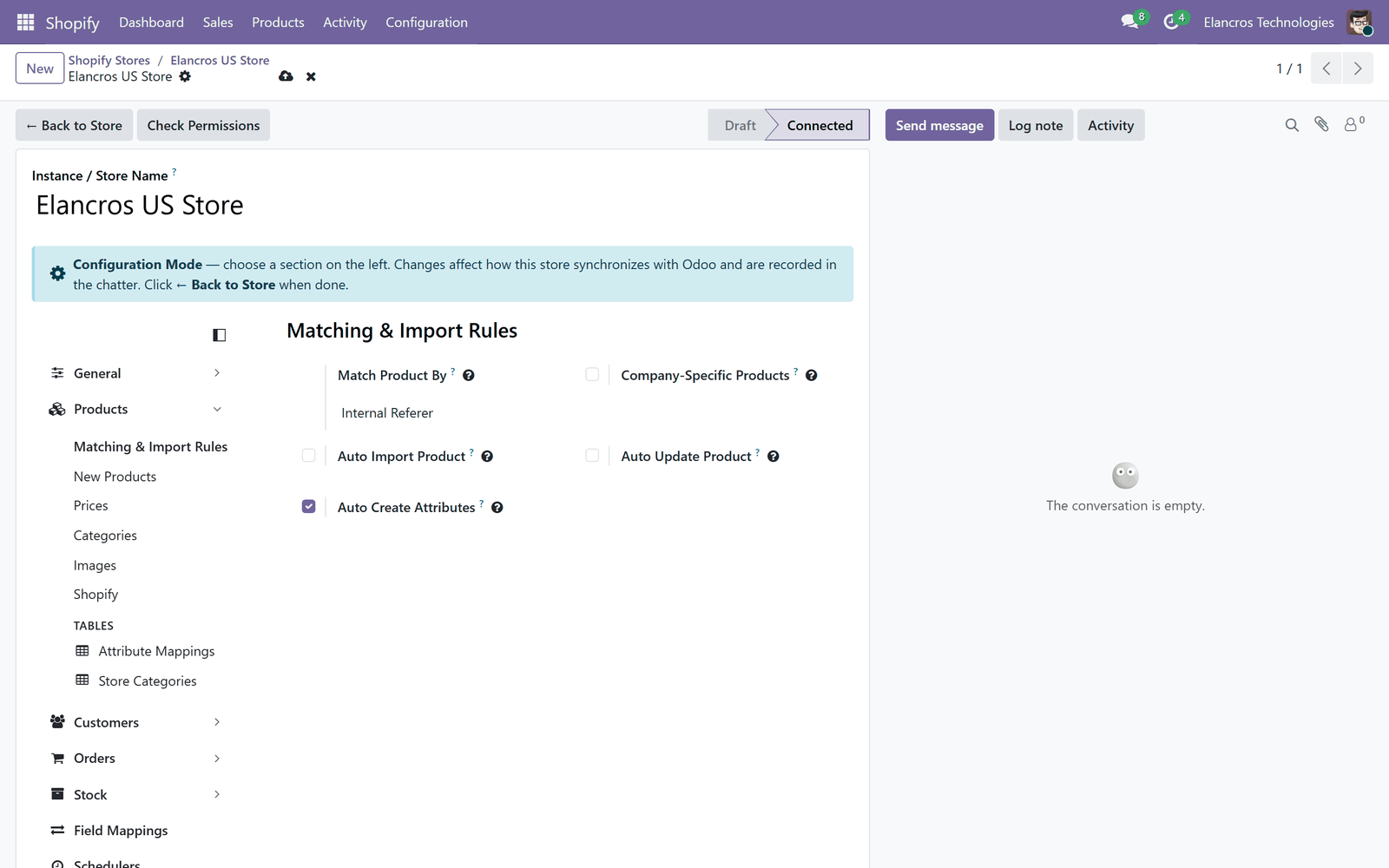The image size is (1389, 868).
Task: Open the Dashboard menu
Action: [x=151, y=23]
